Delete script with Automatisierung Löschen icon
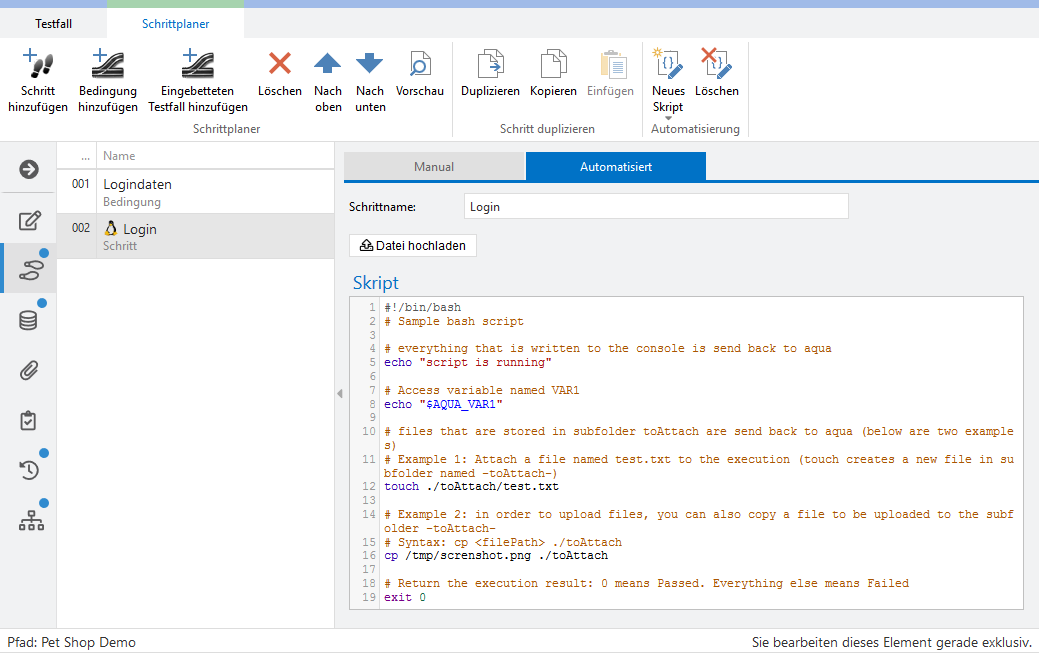The image size is (1039, 654). pyautogui.click(x=716, y=64)
